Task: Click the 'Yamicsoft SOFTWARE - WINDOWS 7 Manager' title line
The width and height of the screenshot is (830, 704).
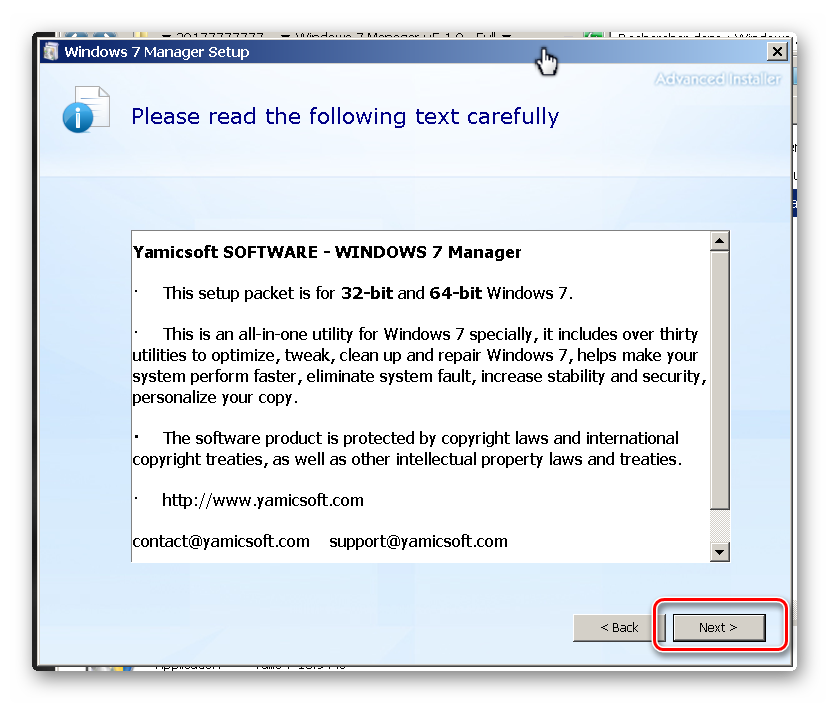Action: tap(327, 252)
